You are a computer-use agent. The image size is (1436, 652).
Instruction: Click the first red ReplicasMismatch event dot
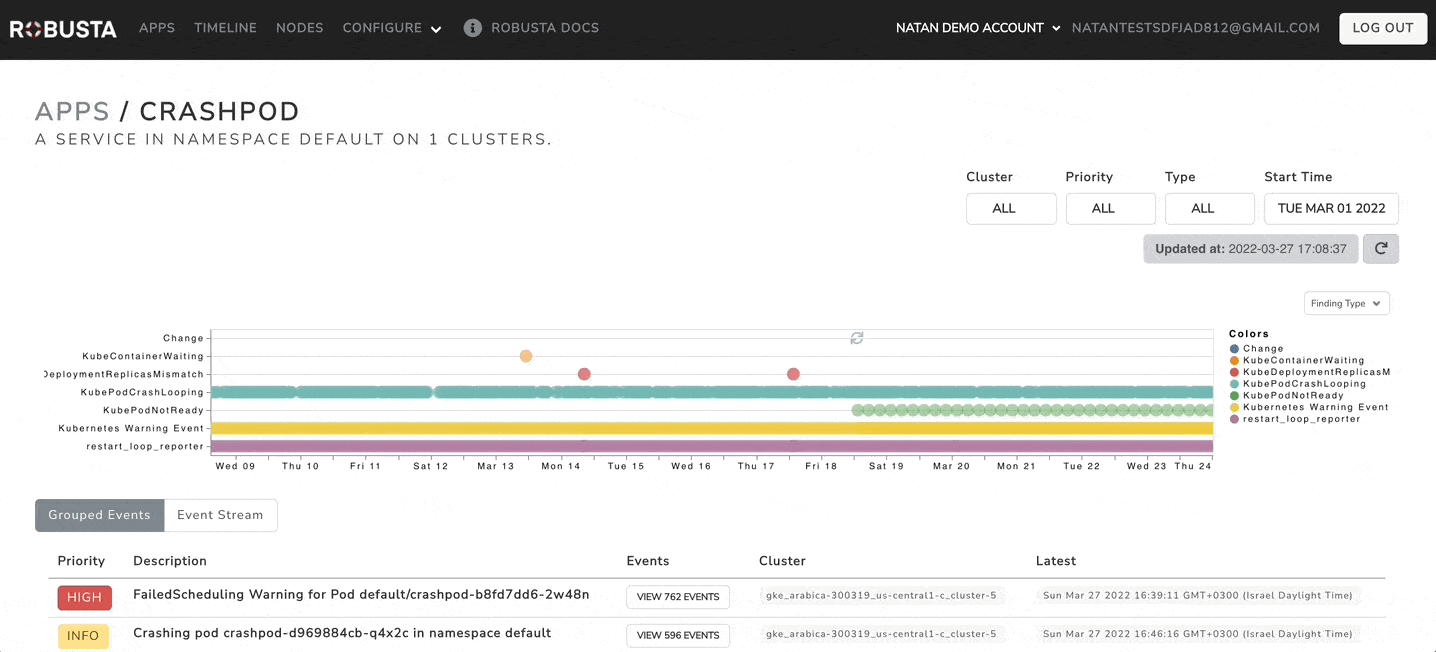[x=584, y=374]
